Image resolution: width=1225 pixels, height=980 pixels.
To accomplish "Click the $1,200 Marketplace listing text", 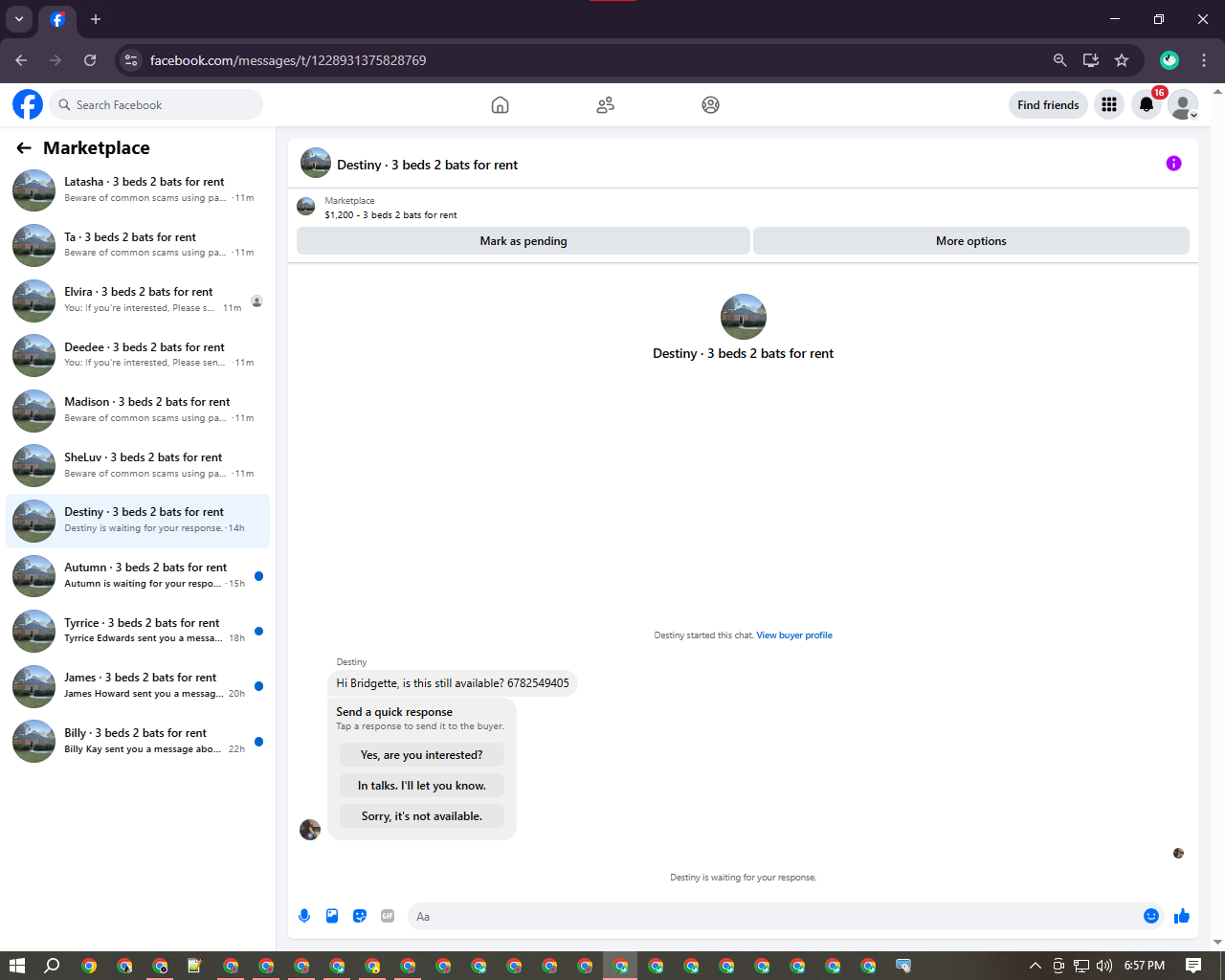I will pos(390,215).
